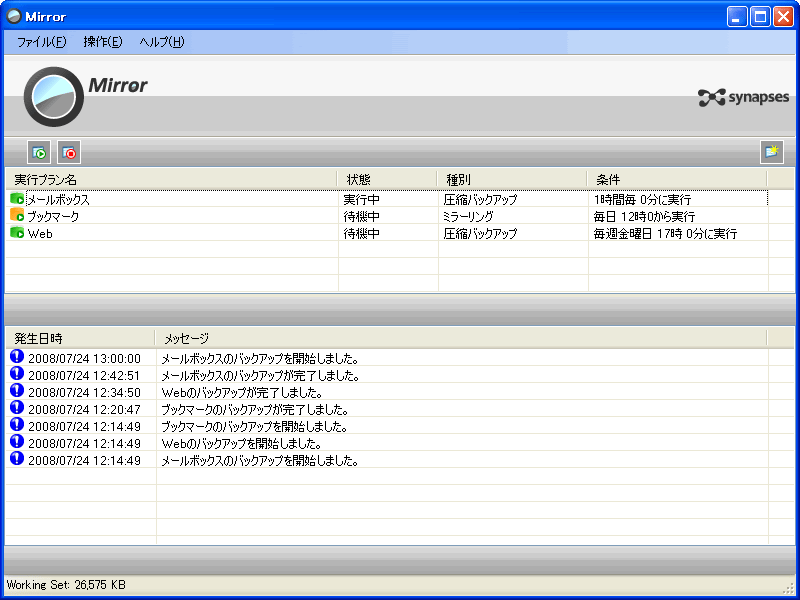Click message ブックマークのバックアップを開始しました。
Image resolution: width=800 pixels, height=600 pixels.
255,427
